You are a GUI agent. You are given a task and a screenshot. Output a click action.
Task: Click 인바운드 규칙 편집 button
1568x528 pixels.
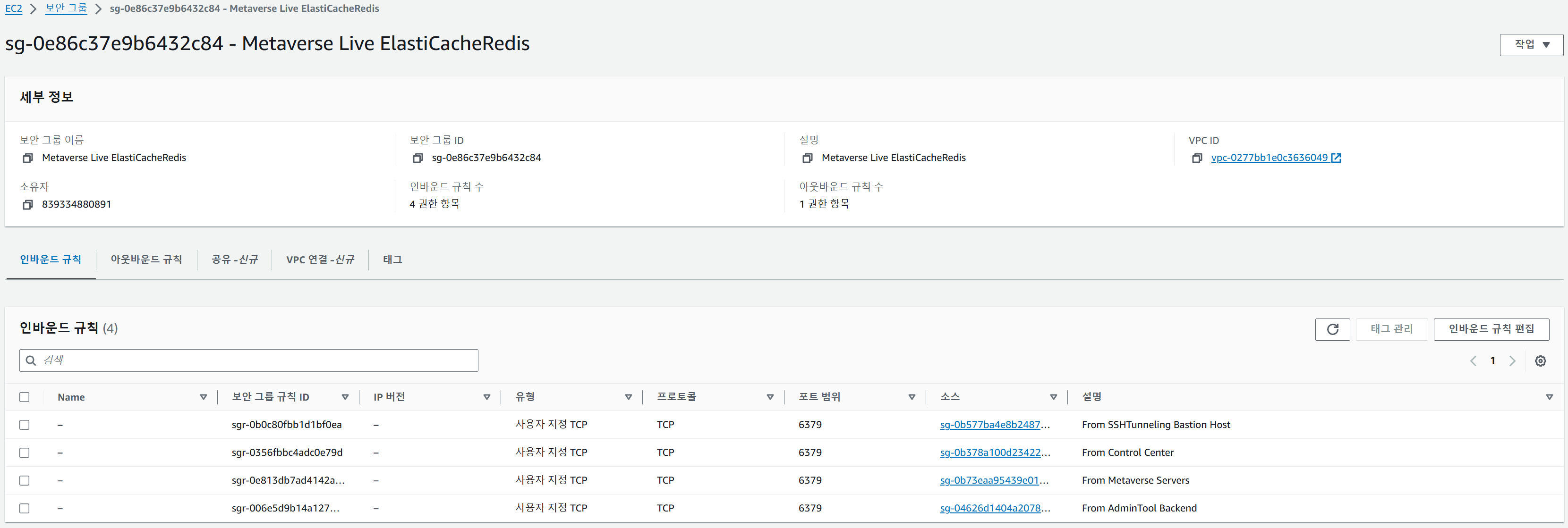(1491, 329)
